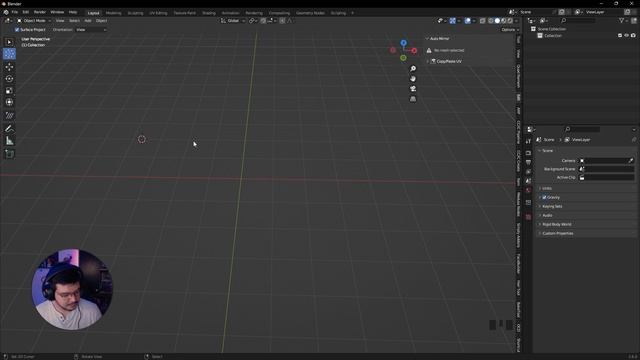Screen dimensions: 640x360
Task: Toggle Collection render camera icon
Action: click(633, 36)
